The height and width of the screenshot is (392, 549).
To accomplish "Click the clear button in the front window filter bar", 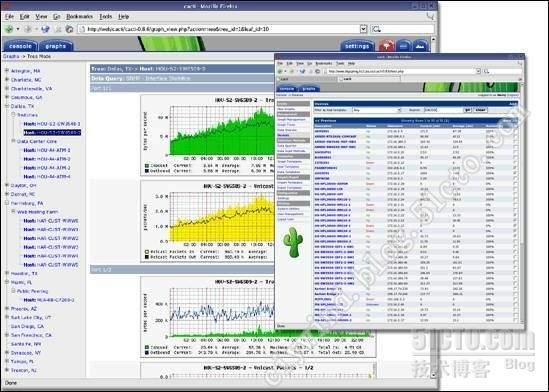I will click(x=480, y=110).
